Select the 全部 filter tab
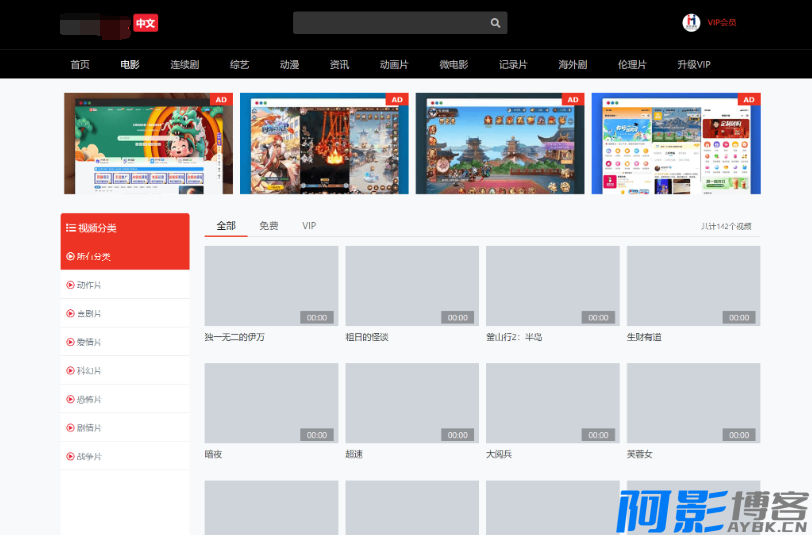812x535 pixels. point(226,226)
